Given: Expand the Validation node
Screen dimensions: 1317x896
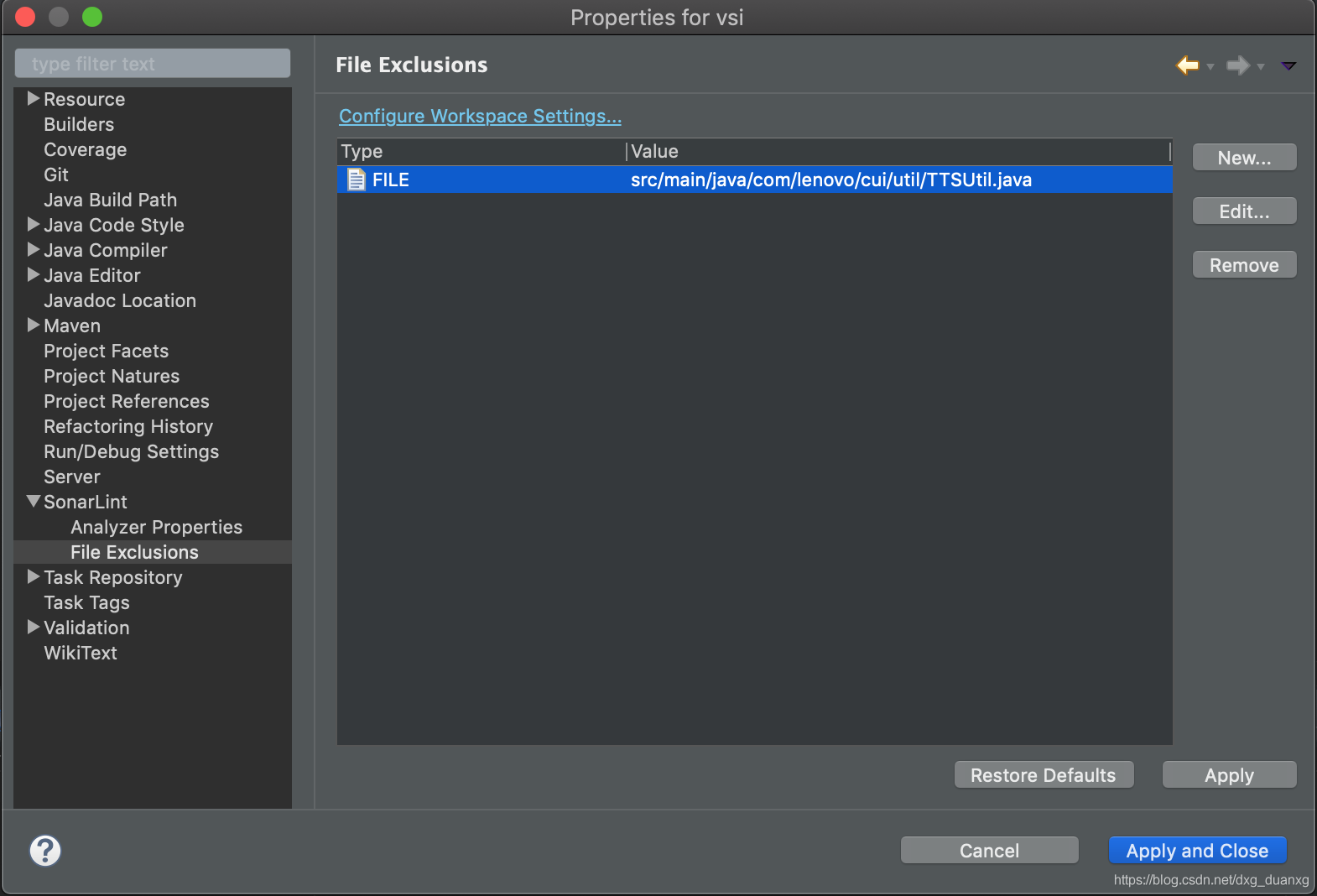Looking at the screenshot, I should coord(34,627).
